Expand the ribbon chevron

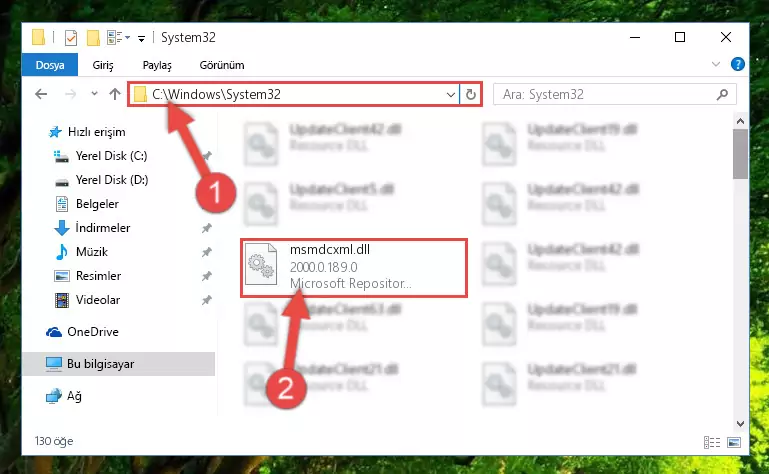(716, 64)
